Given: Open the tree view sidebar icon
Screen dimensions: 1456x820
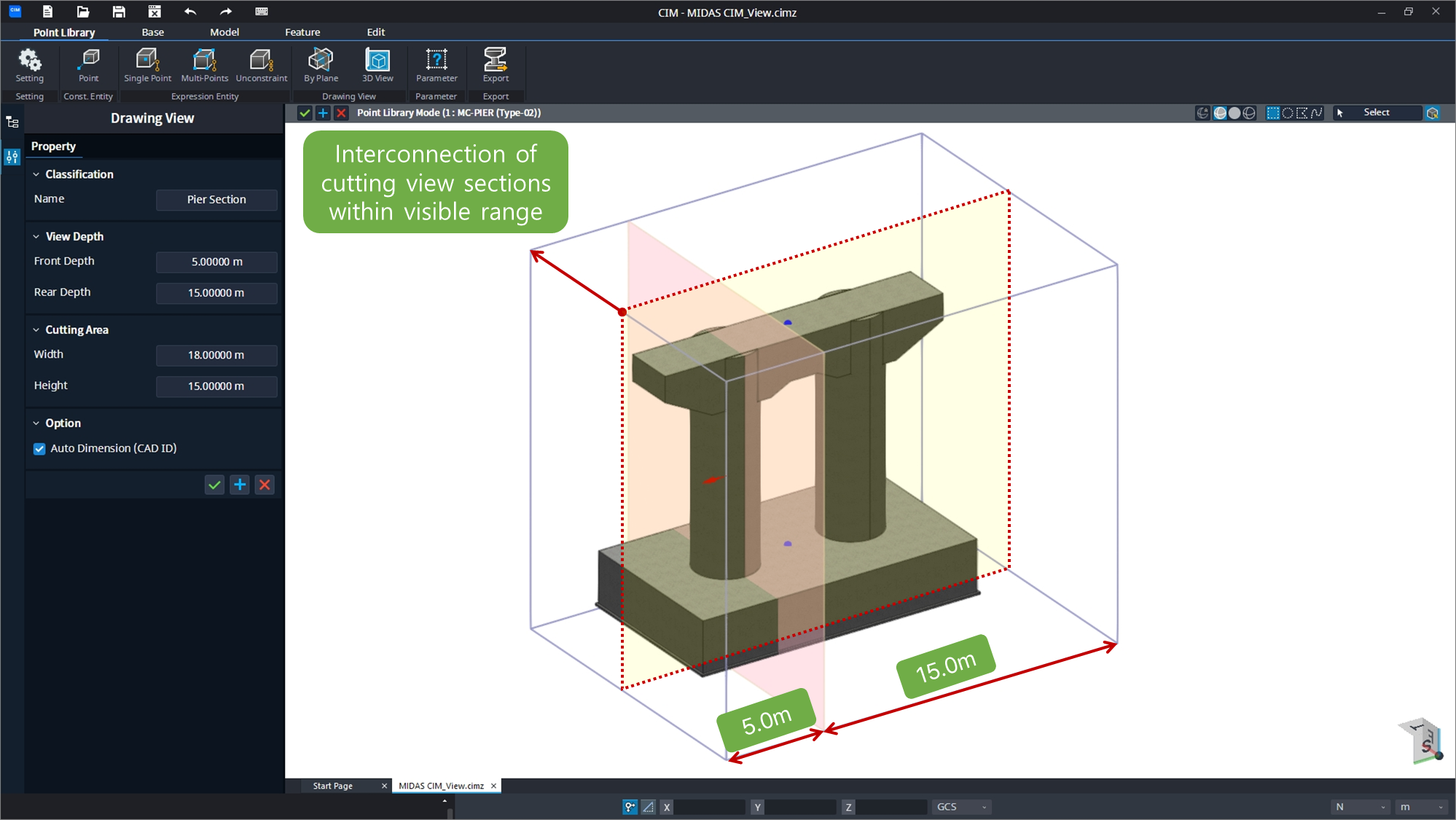Looking at the screenshot, I should coord(12,122).
